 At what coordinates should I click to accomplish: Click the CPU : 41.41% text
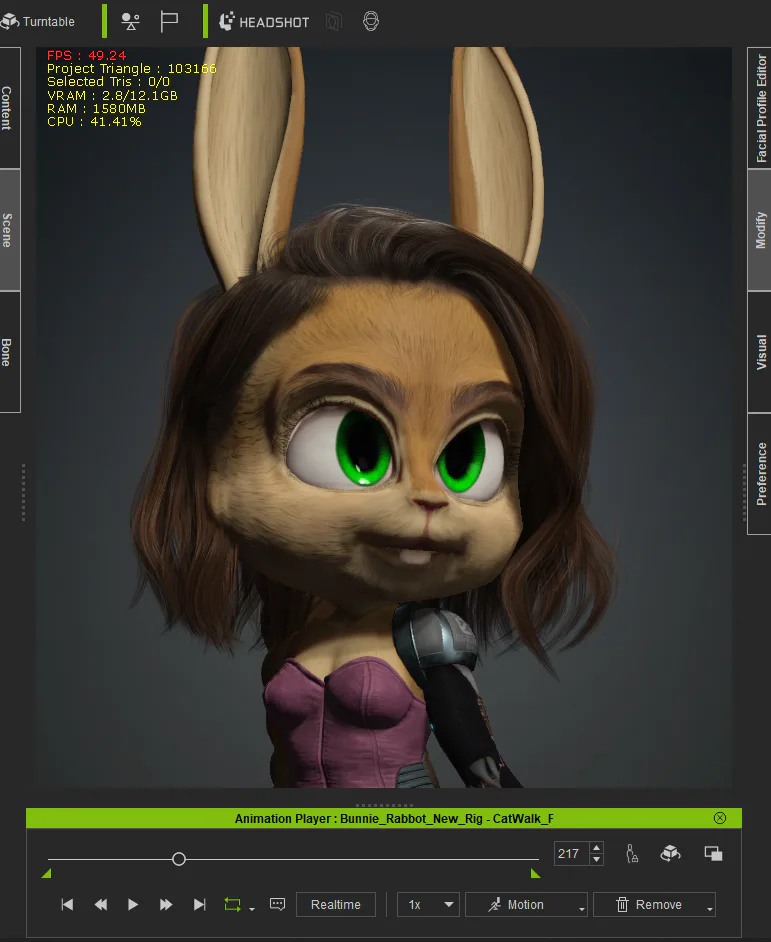[94, 121]
